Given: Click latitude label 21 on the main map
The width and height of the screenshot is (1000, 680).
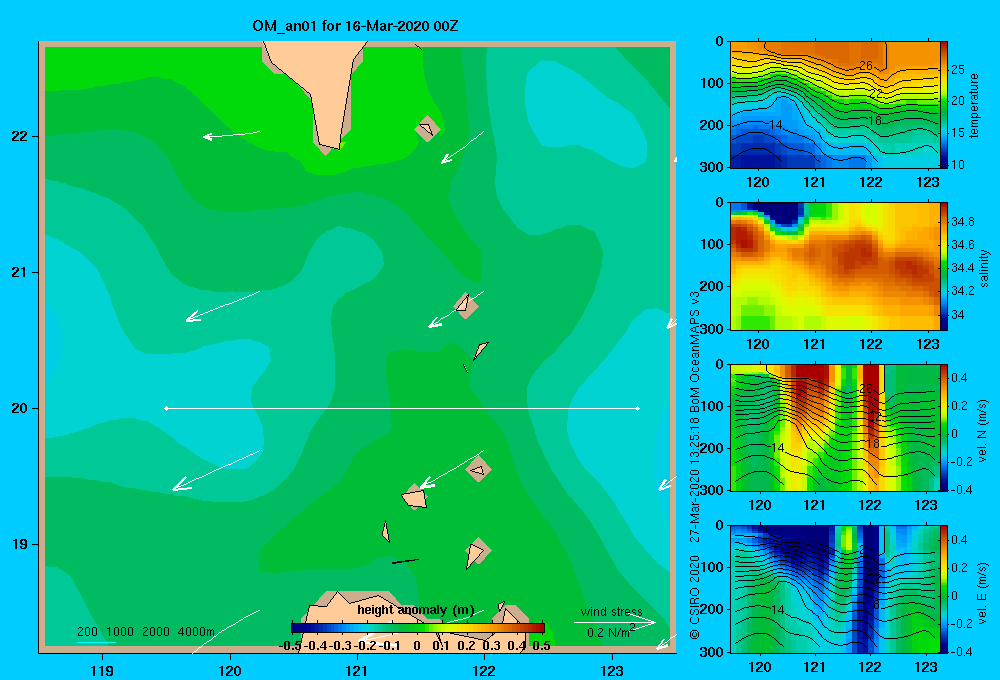Looking at the screenshot, I should tap(20, 272).
